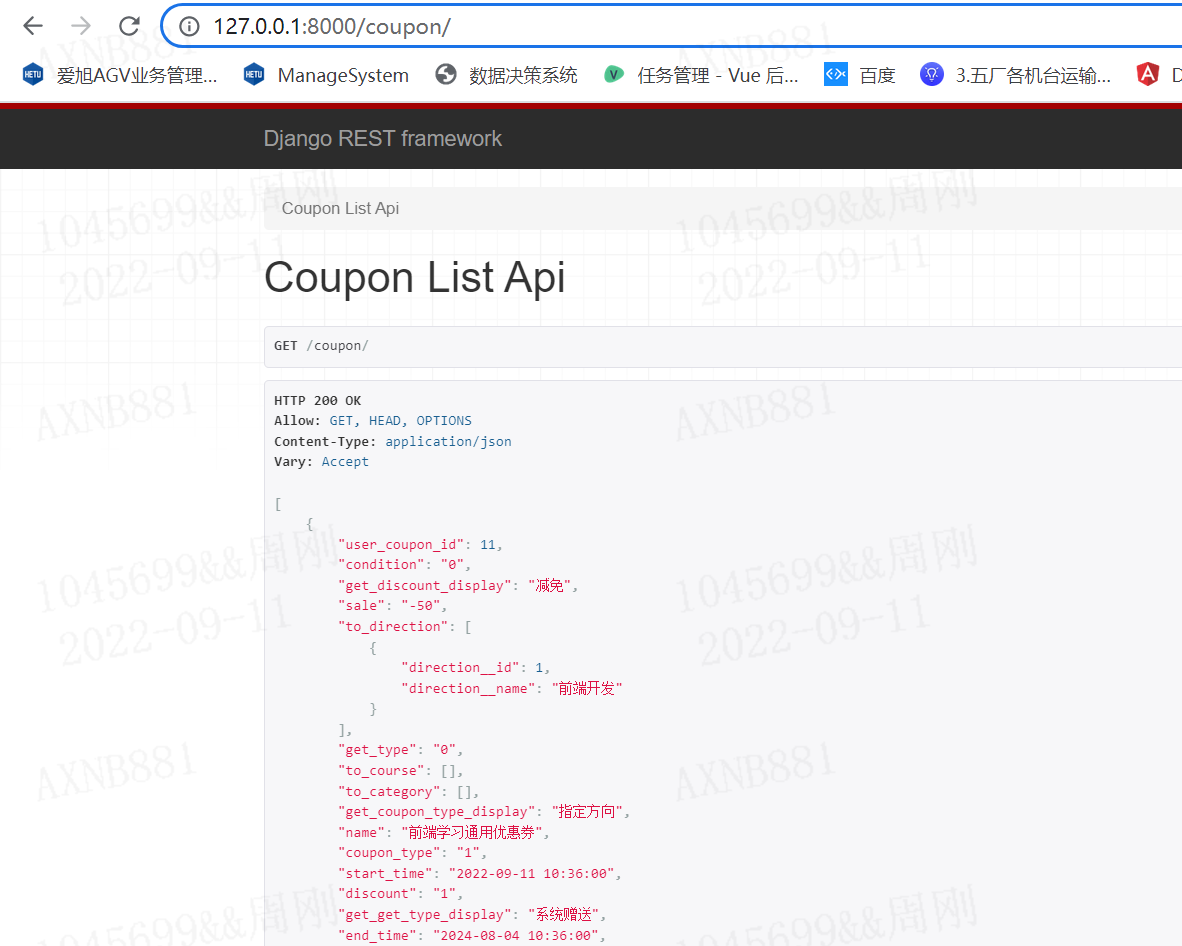
Task: Click the "get_type": "0" line
Action: [x=400, y=750]
